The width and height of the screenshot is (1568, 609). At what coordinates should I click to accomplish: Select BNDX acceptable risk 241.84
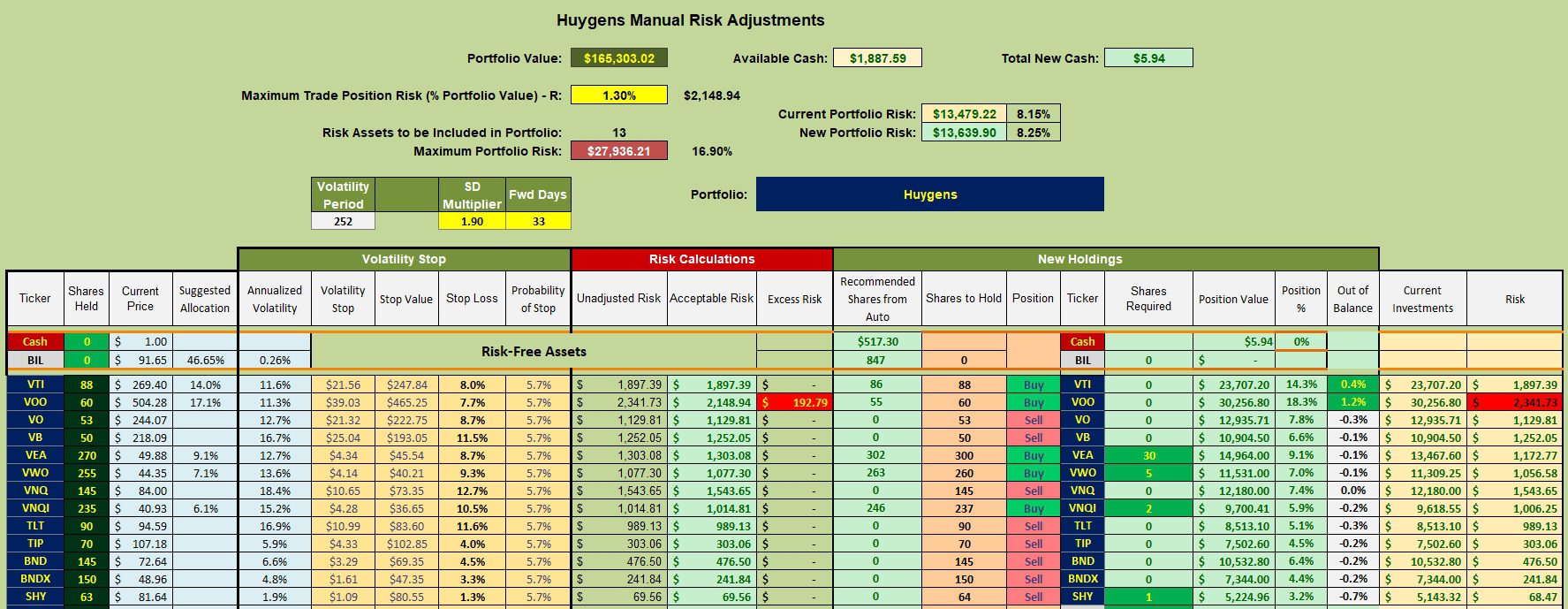[711, 579]
